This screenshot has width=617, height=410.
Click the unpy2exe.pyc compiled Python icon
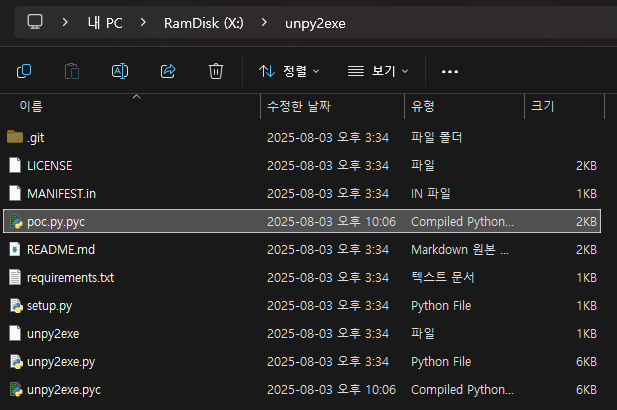pyautogui.click(x=16, y=390)
